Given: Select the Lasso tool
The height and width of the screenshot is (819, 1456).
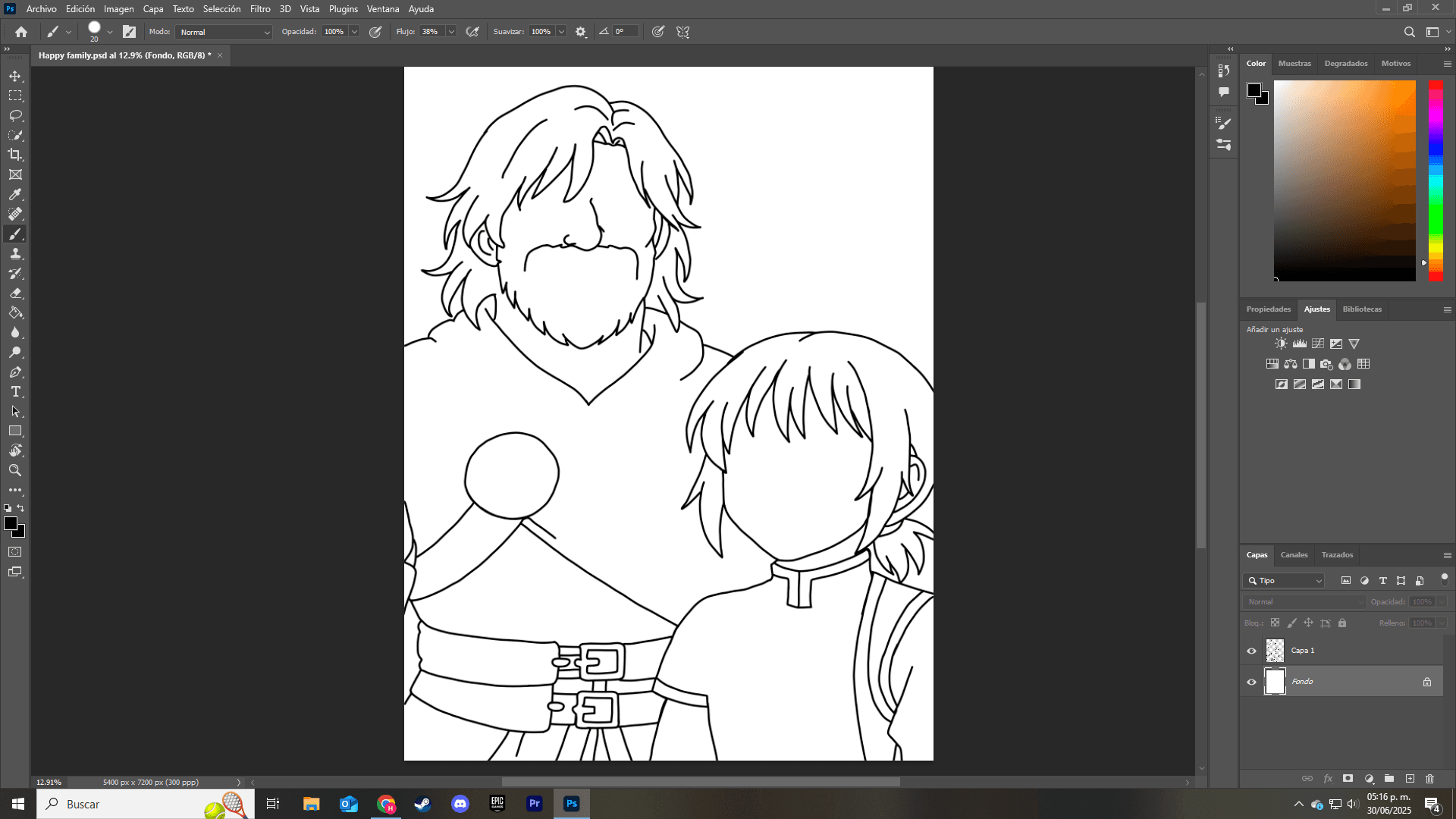Looking at the screenshot, I should pos(15,115).
